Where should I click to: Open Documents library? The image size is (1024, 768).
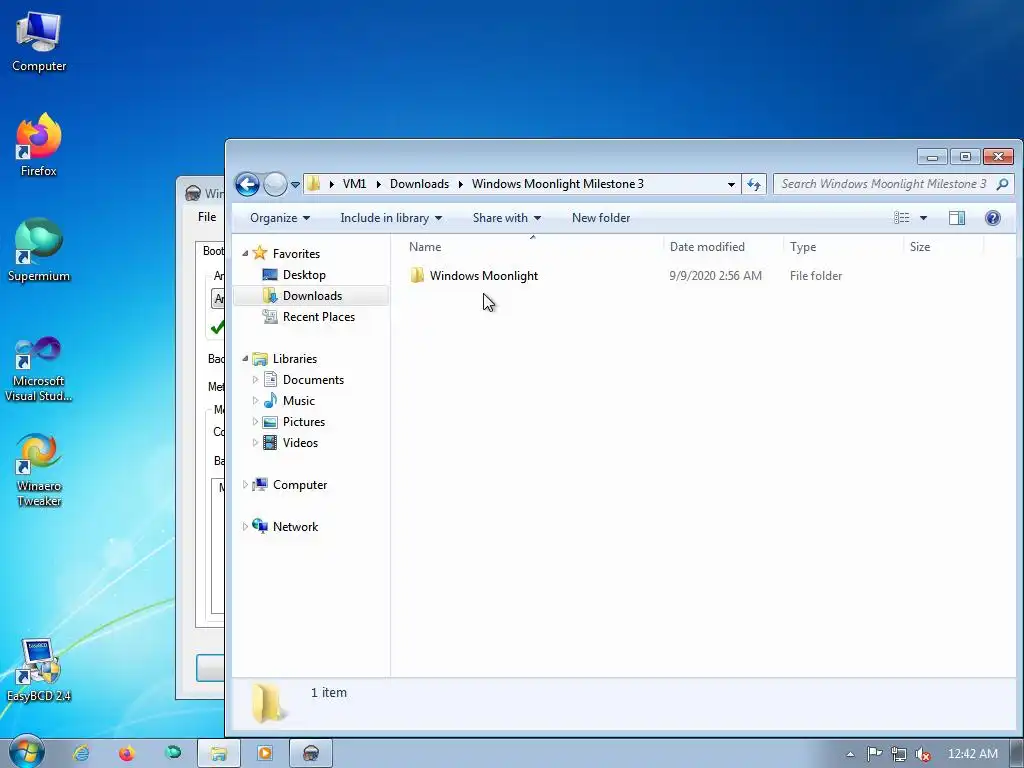(313, 379)
